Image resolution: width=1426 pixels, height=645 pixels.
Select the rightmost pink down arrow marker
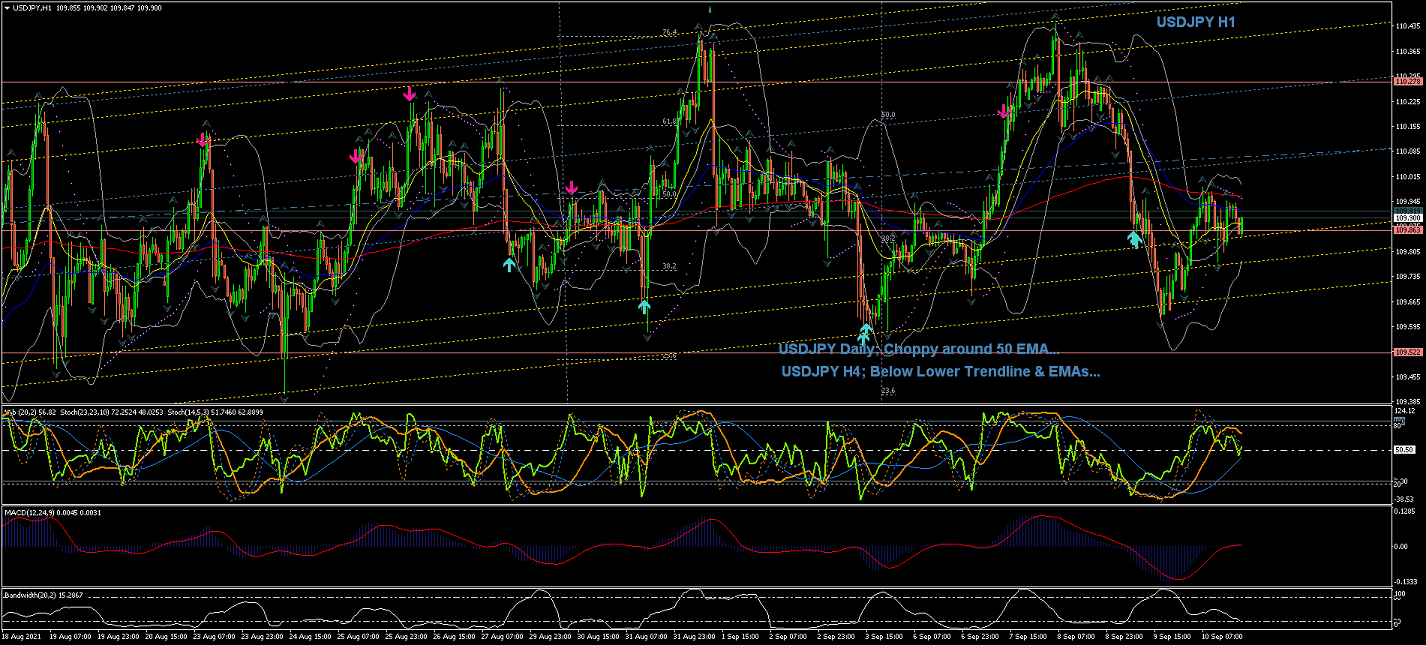point(1003,111)
